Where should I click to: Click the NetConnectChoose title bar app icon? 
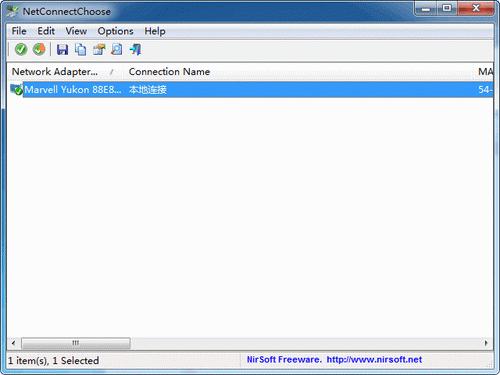12,12
